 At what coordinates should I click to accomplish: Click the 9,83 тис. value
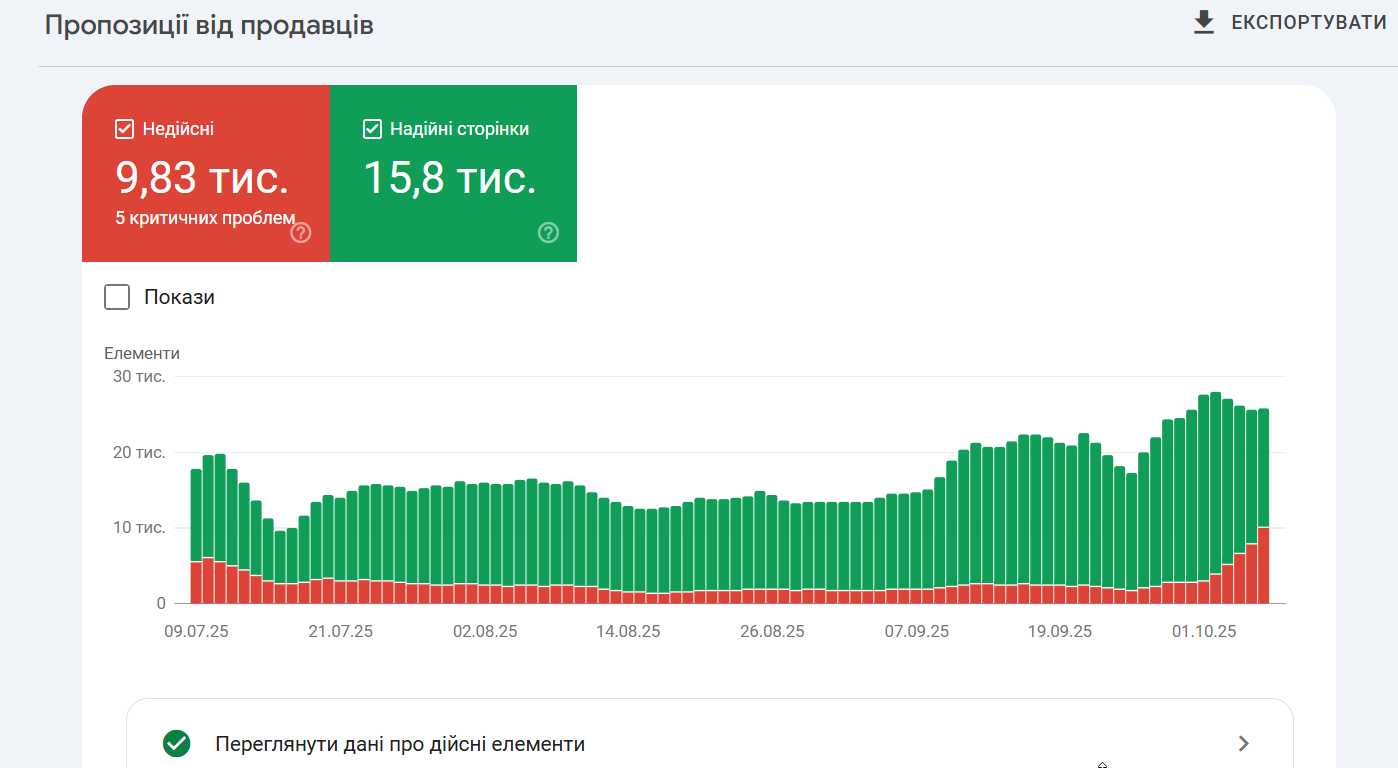tap(203, 177)
